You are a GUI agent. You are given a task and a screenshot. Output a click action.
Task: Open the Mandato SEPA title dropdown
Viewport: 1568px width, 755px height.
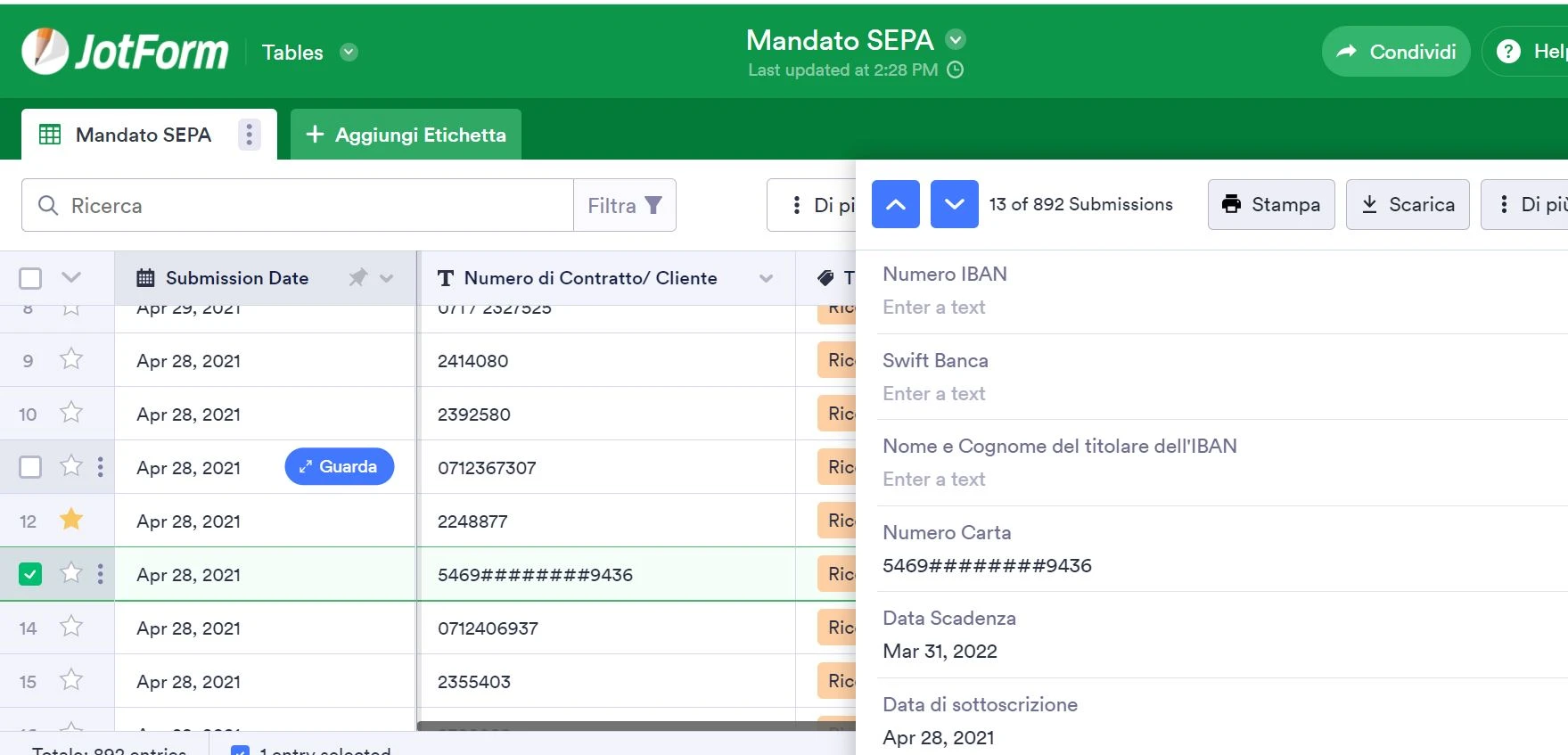click(956, 40)
